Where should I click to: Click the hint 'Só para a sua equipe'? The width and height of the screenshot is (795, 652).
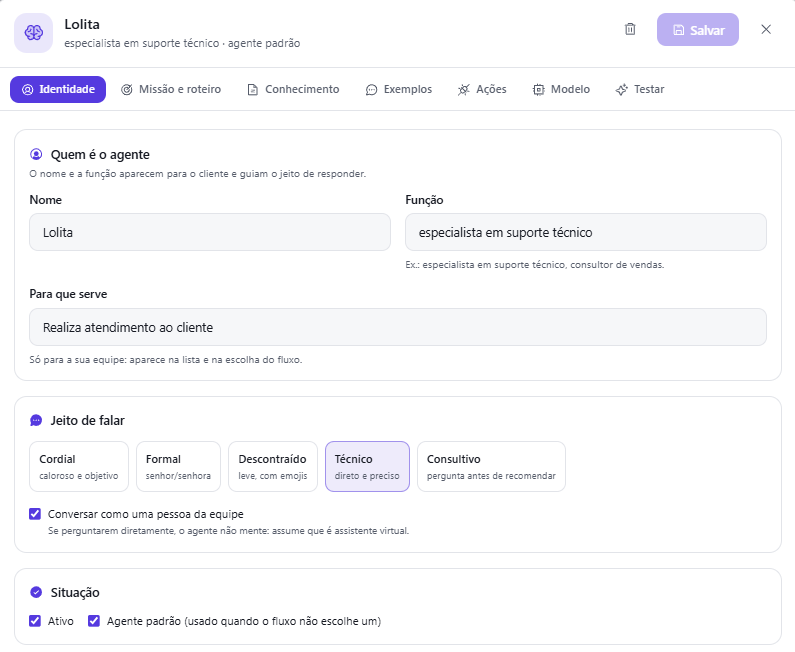click(x=78, y=360)
